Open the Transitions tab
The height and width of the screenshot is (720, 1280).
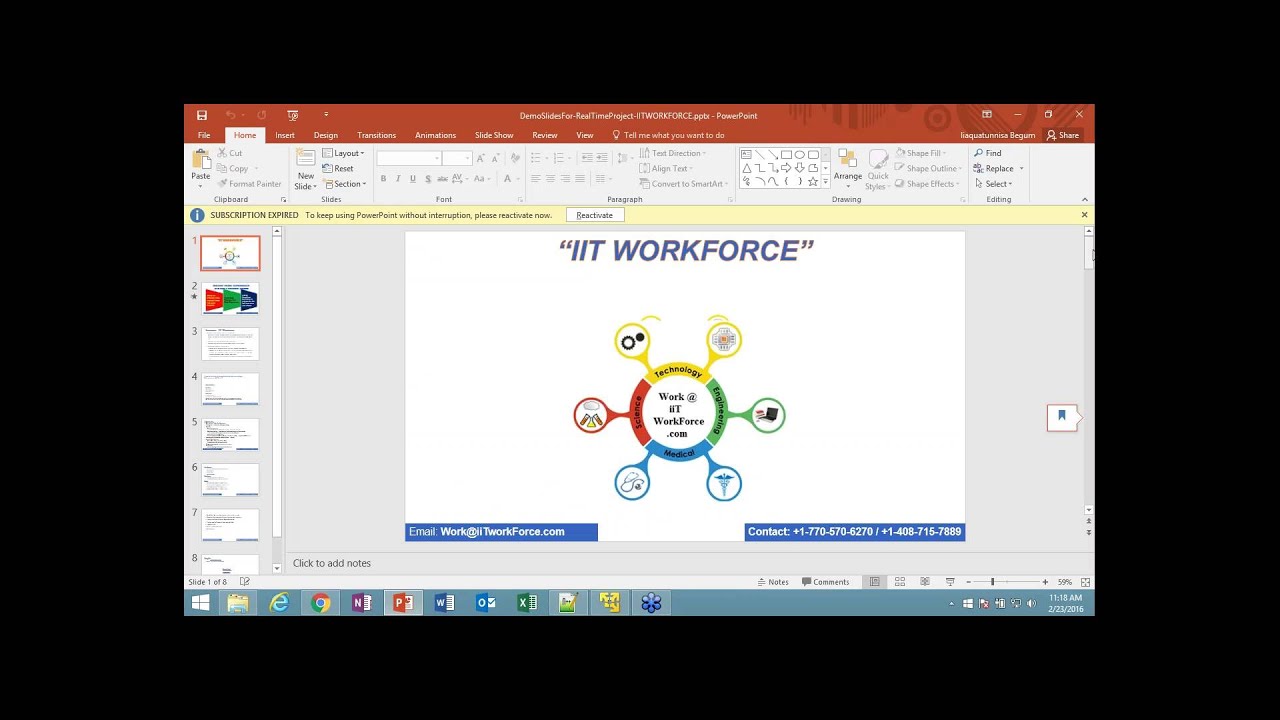[376, 135]
